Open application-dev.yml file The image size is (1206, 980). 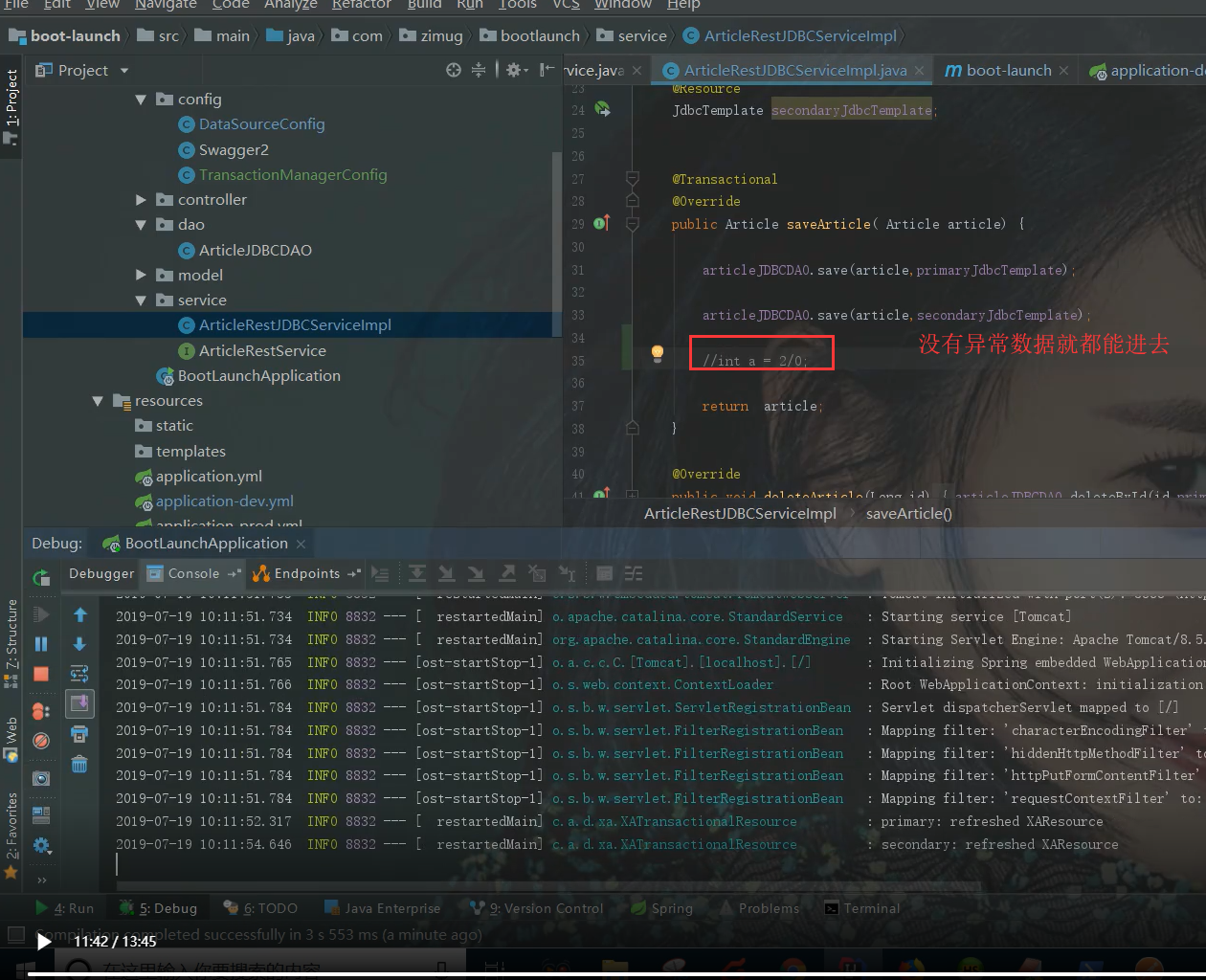[224, 501]
